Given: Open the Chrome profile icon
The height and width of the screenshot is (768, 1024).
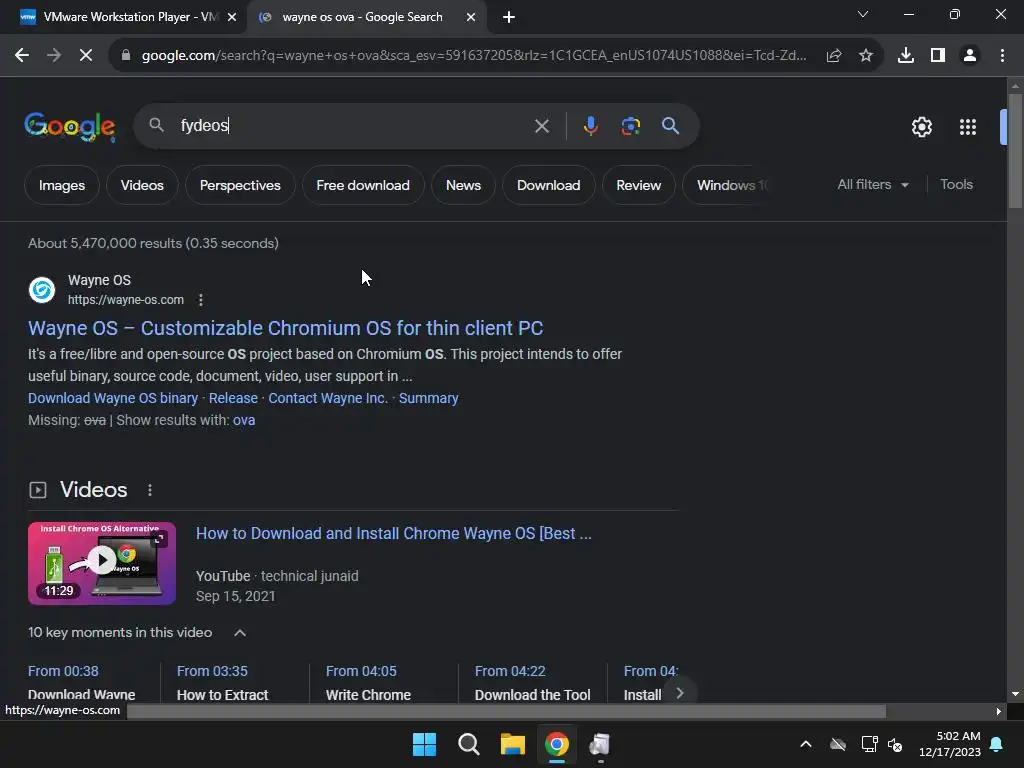Looking at the screenshot, I should (x=970, y=56).
